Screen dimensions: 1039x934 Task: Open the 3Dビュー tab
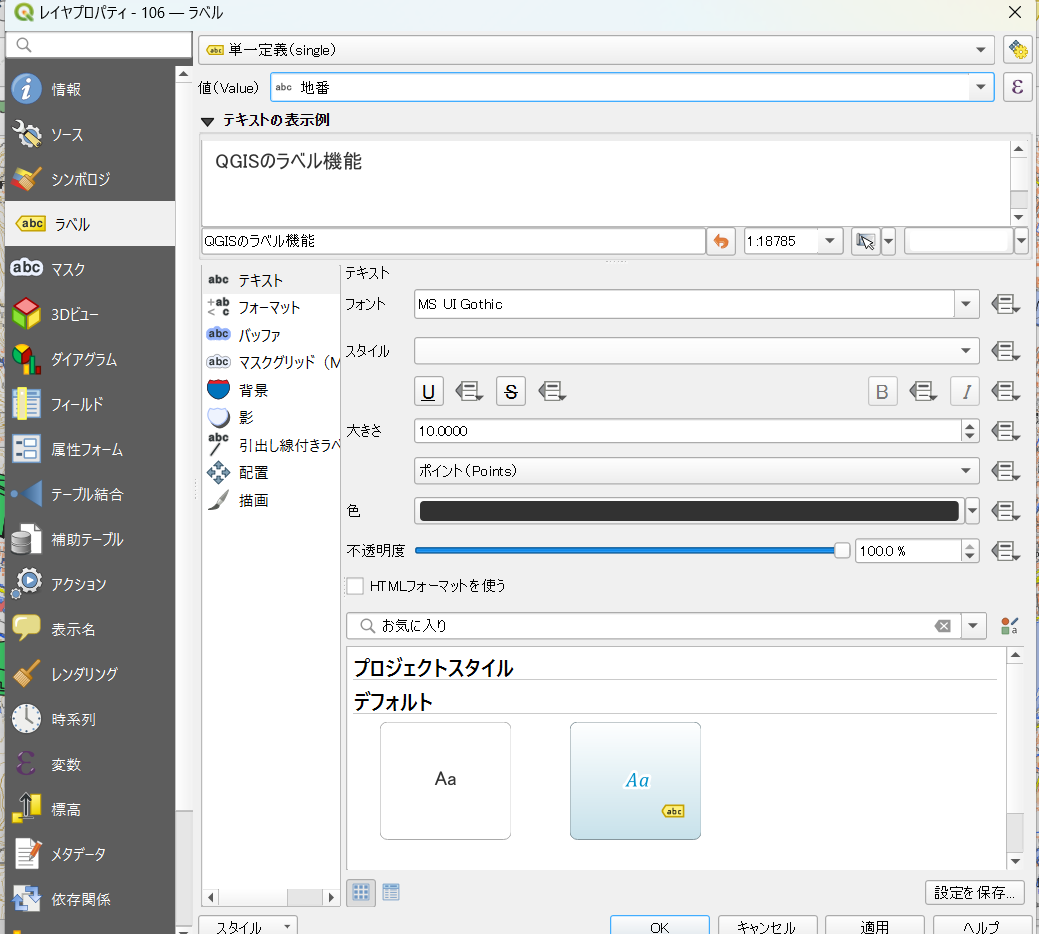point(90,314)
